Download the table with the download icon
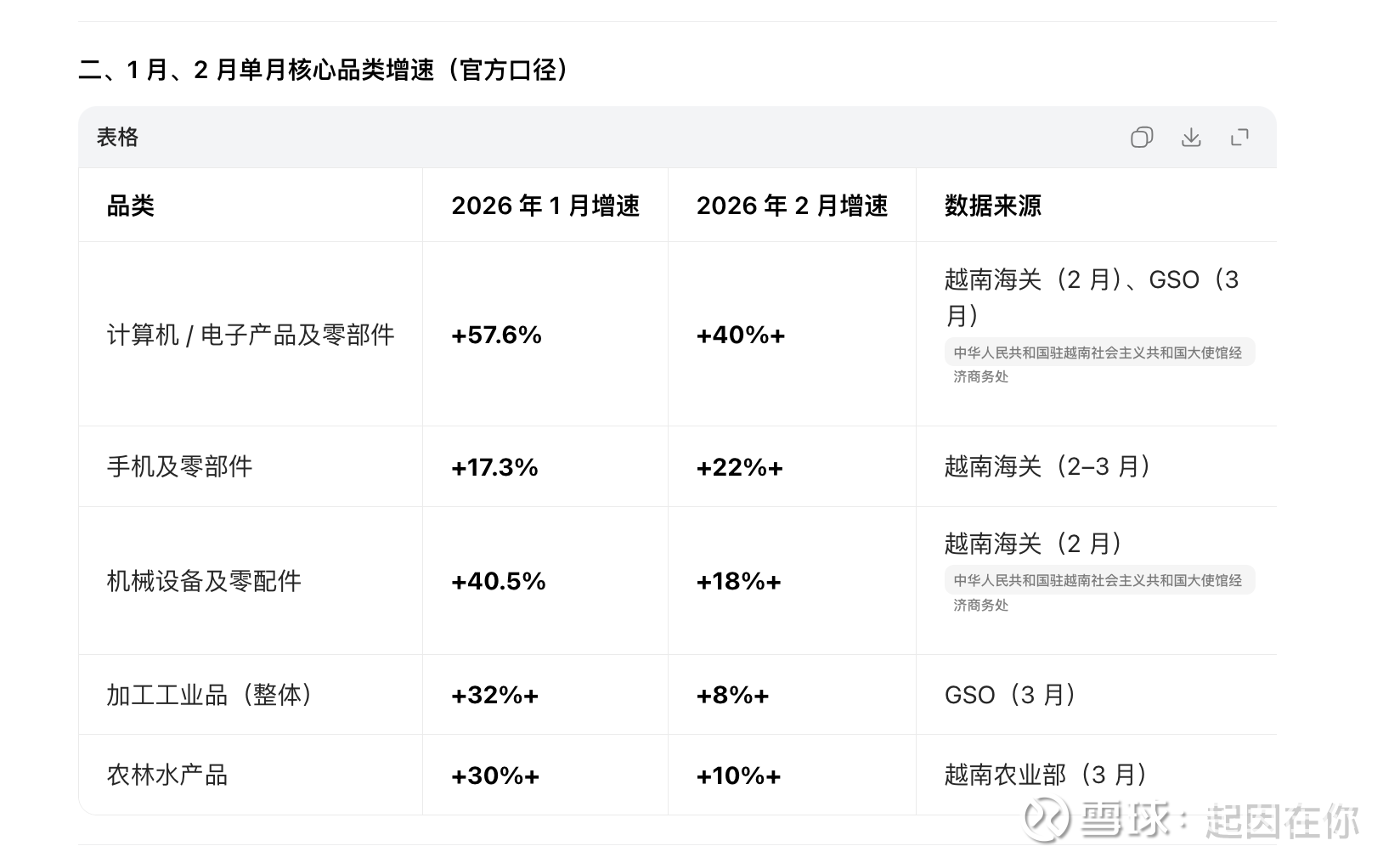Viewport: 1400px width, 863px height. (x=1191, y=138)
